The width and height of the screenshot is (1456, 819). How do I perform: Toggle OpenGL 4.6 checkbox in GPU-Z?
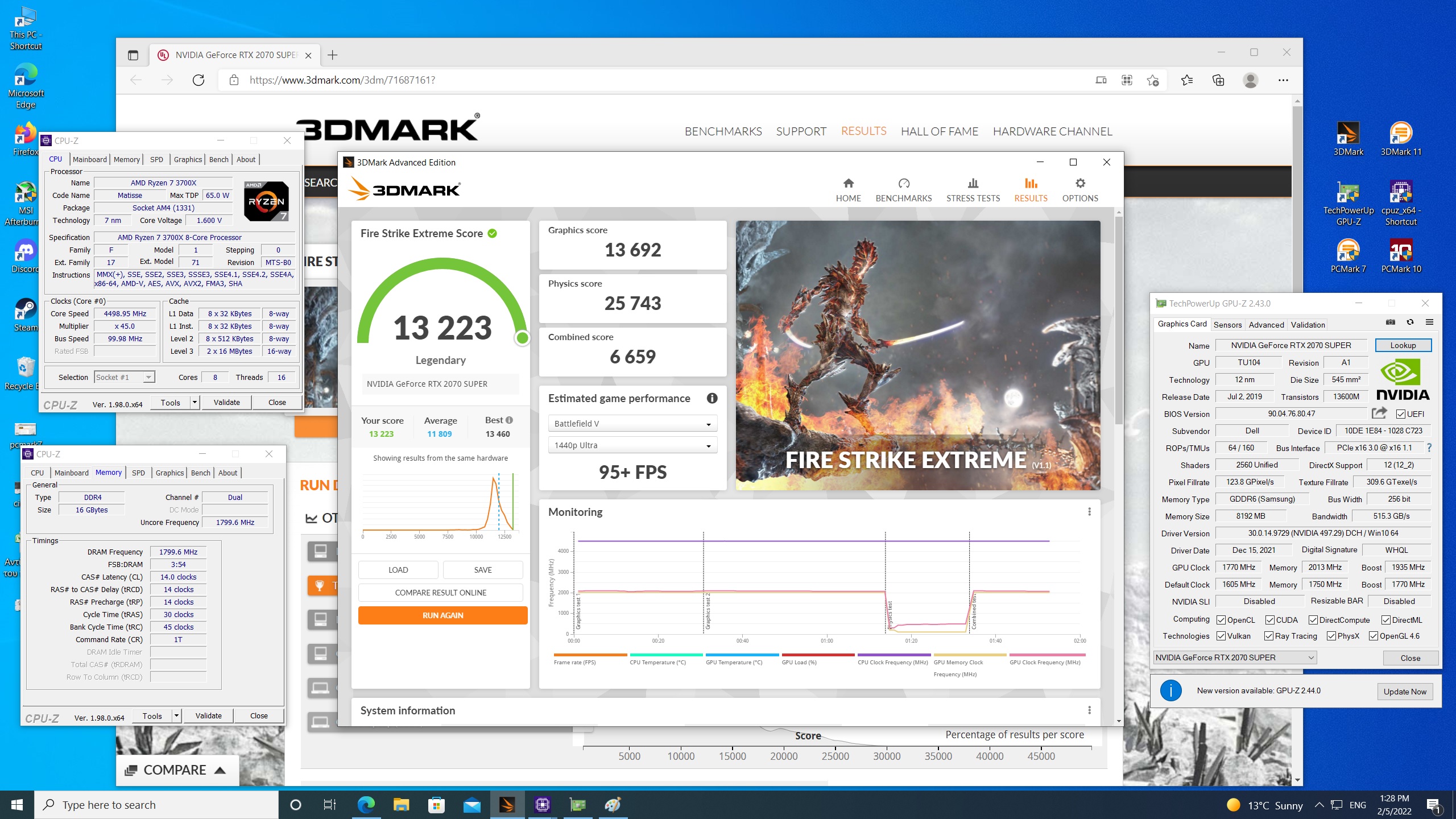tap(1374, 636)
